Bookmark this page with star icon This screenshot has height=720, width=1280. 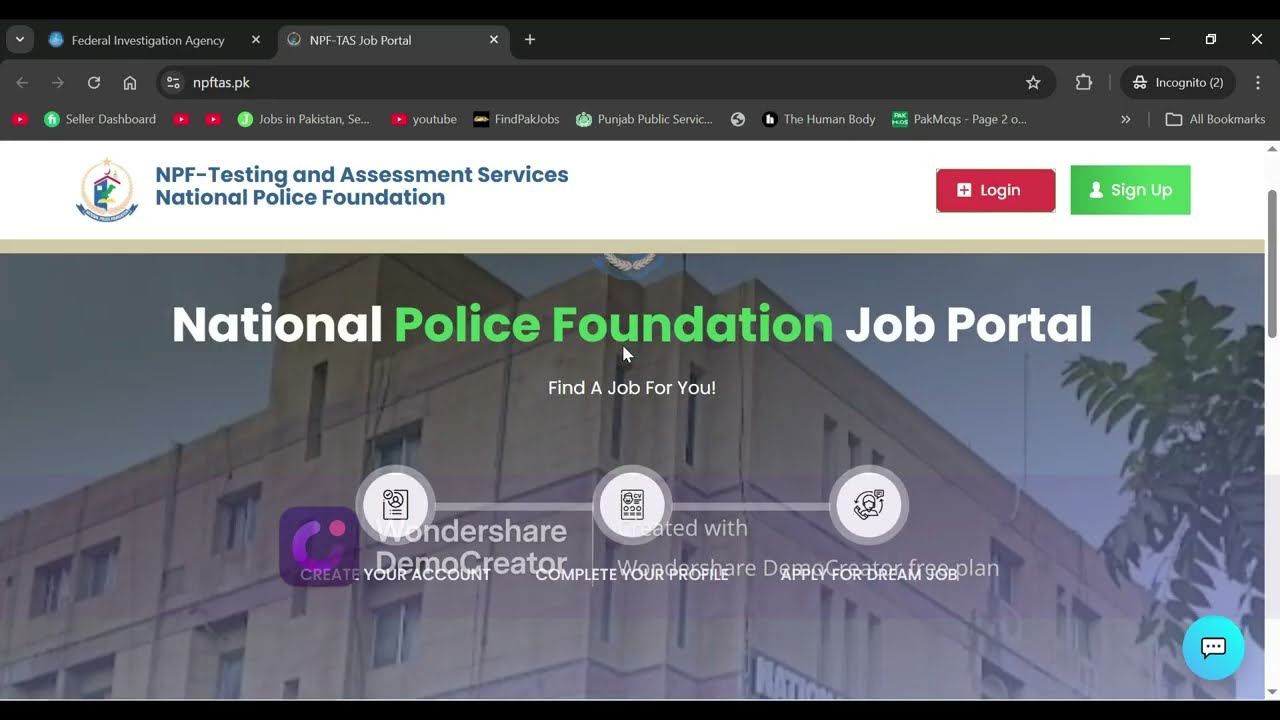tap(1033, 83)
